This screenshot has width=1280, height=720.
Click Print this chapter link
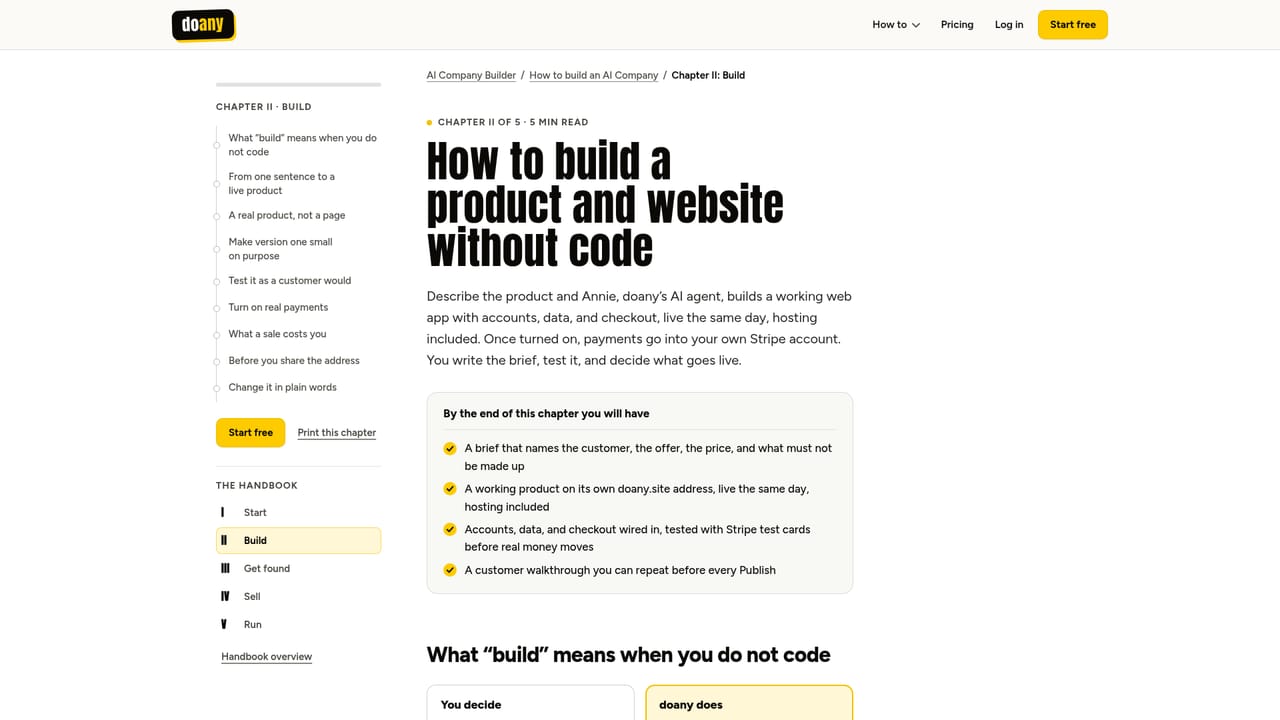(x=337, y=433)
